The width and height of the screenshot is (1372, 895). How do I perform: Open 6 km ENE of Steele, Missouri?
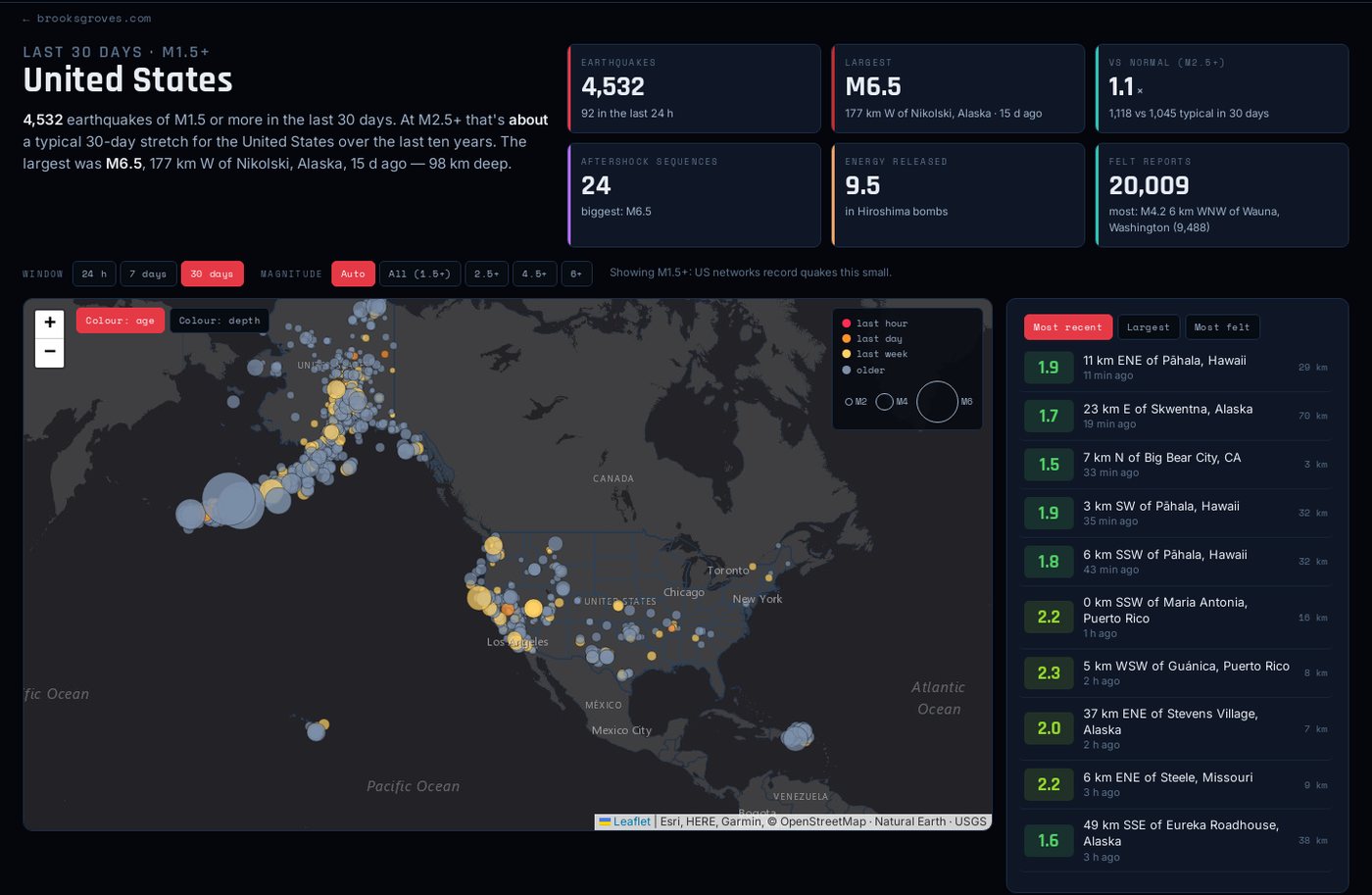1176,784
